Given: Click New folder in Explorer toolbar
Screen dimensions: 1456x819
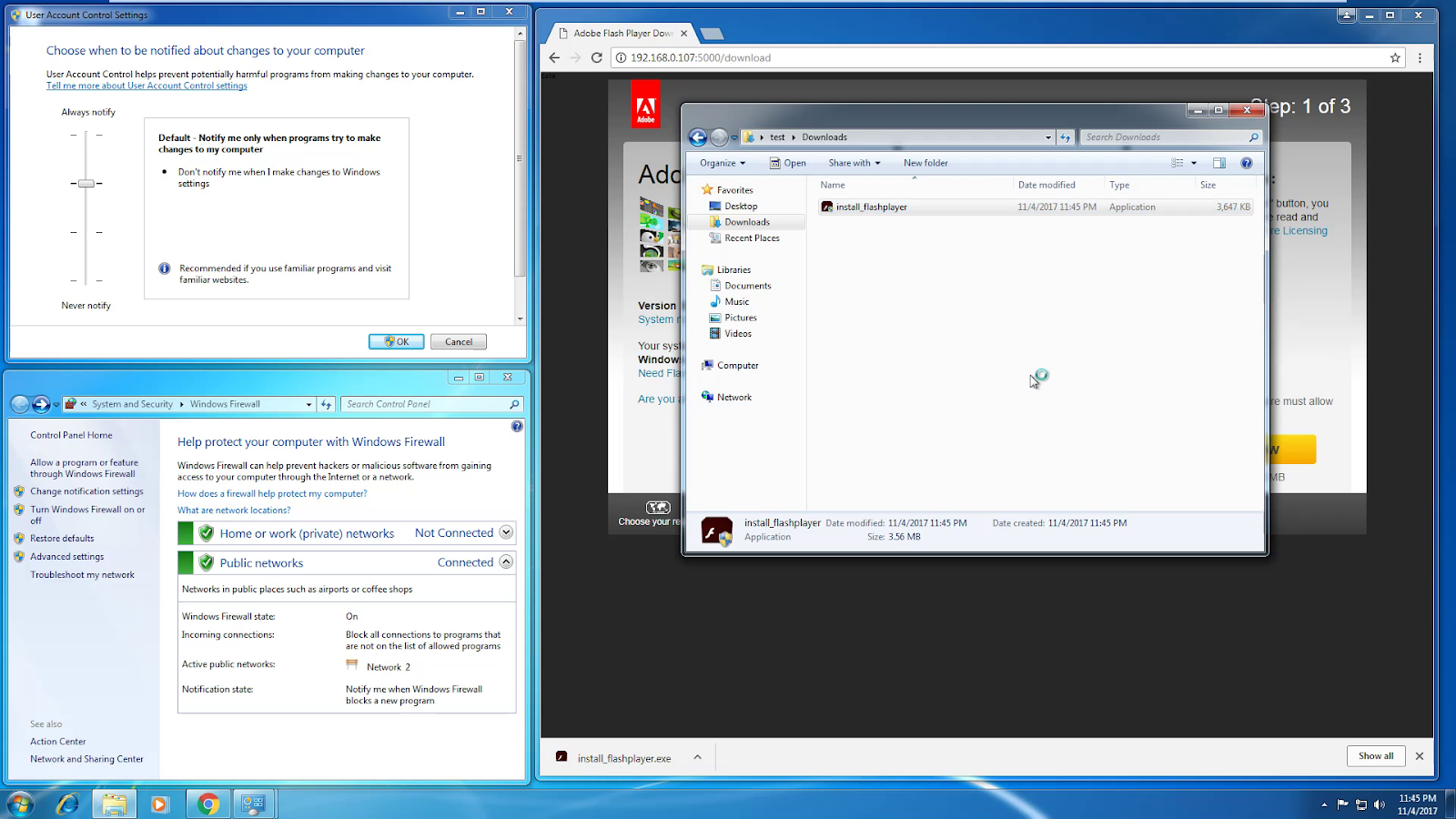Looking at the screenshot, I should [925, 163].
